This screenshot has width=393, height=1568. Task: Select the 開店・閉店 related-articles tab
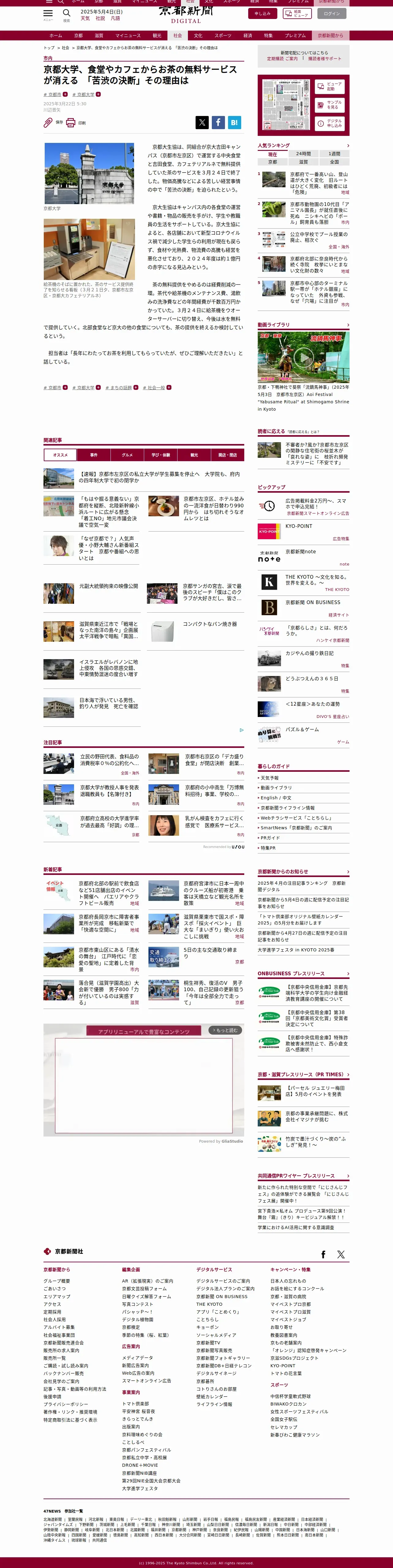[227, 455]
